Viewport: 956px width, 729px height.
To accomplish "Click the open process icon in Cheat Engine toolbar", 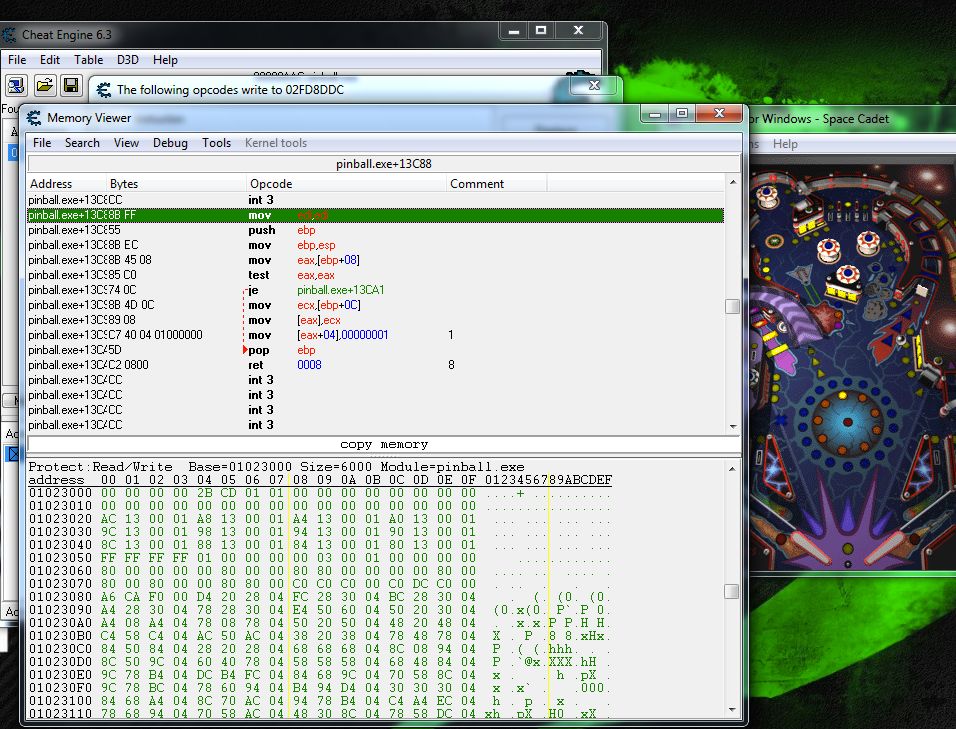I will 16,85.
